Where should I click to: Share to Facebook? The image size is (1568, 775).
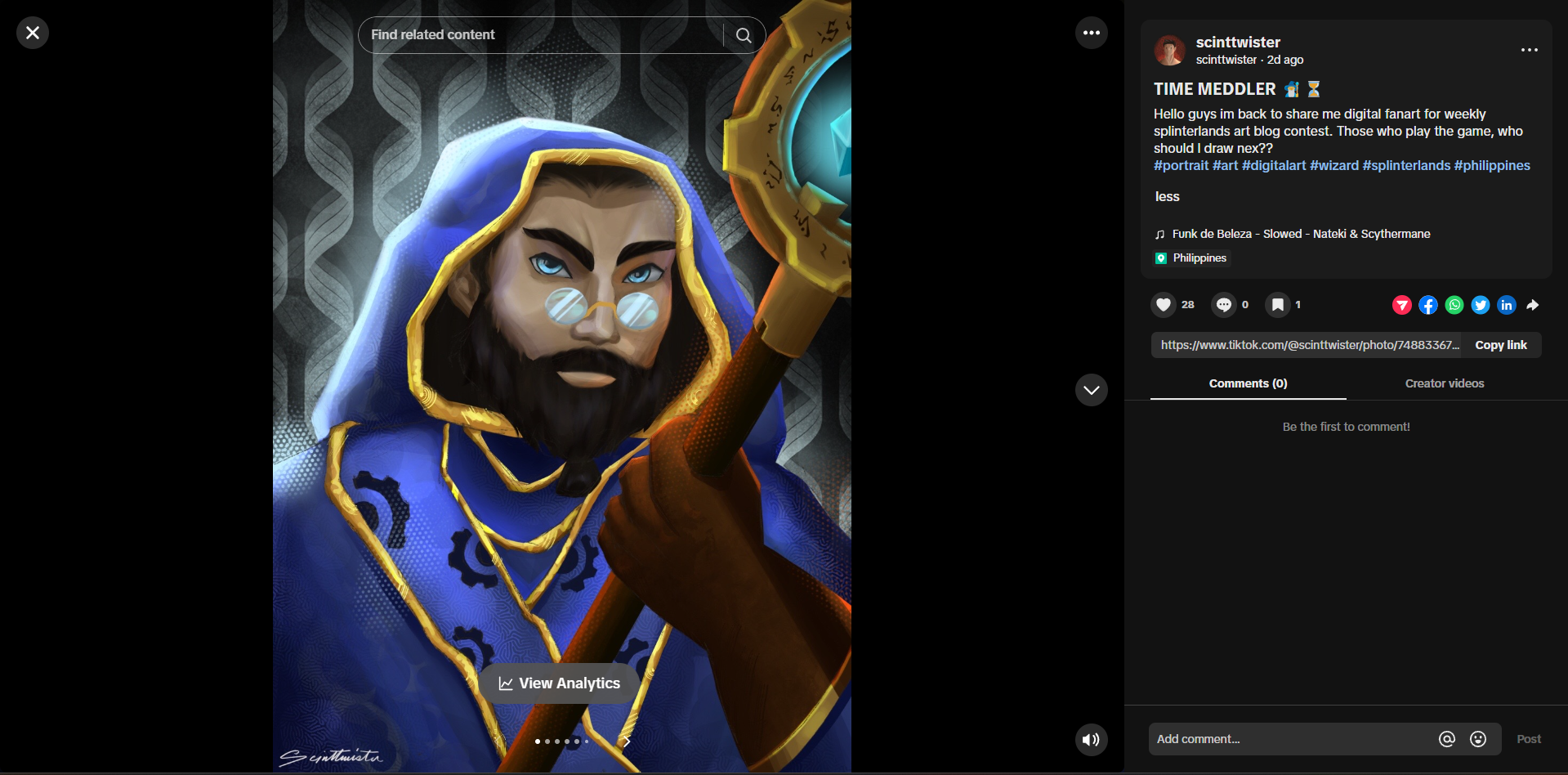click(x=1428, y=305)
